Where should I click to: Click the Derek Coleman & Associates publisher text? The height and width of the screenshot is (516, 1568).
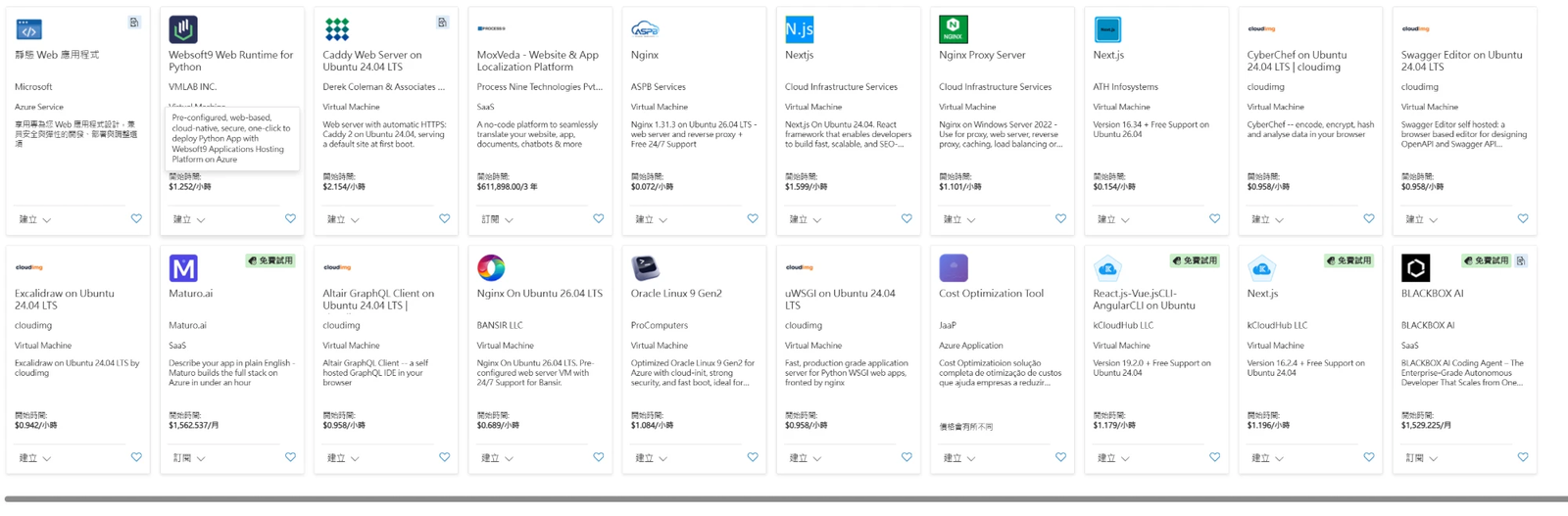click(383, 86)
